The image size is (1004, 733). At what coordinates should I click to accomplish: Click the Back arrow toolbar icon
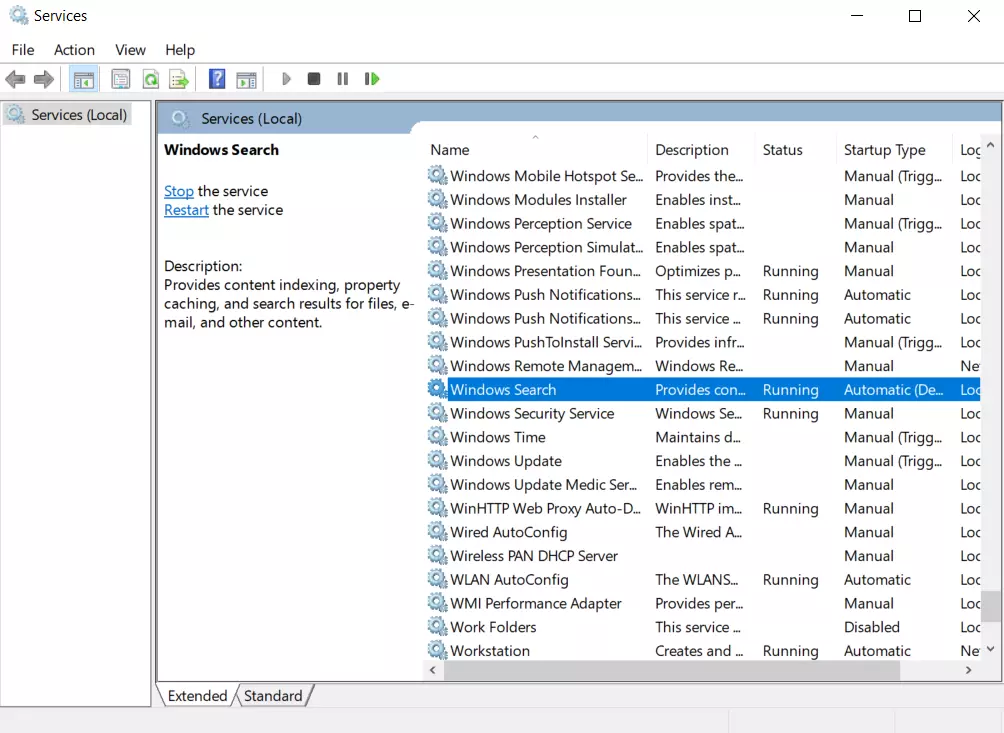(15, 79)
